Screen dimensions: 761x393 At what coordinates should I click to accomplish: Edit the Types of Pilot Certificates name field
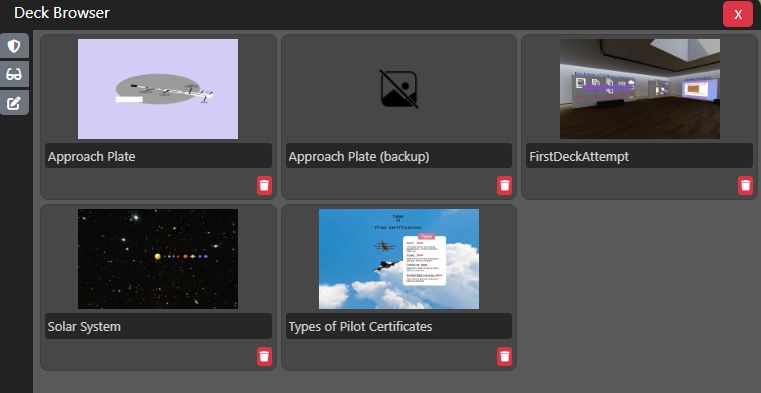[x=399, y=326]
